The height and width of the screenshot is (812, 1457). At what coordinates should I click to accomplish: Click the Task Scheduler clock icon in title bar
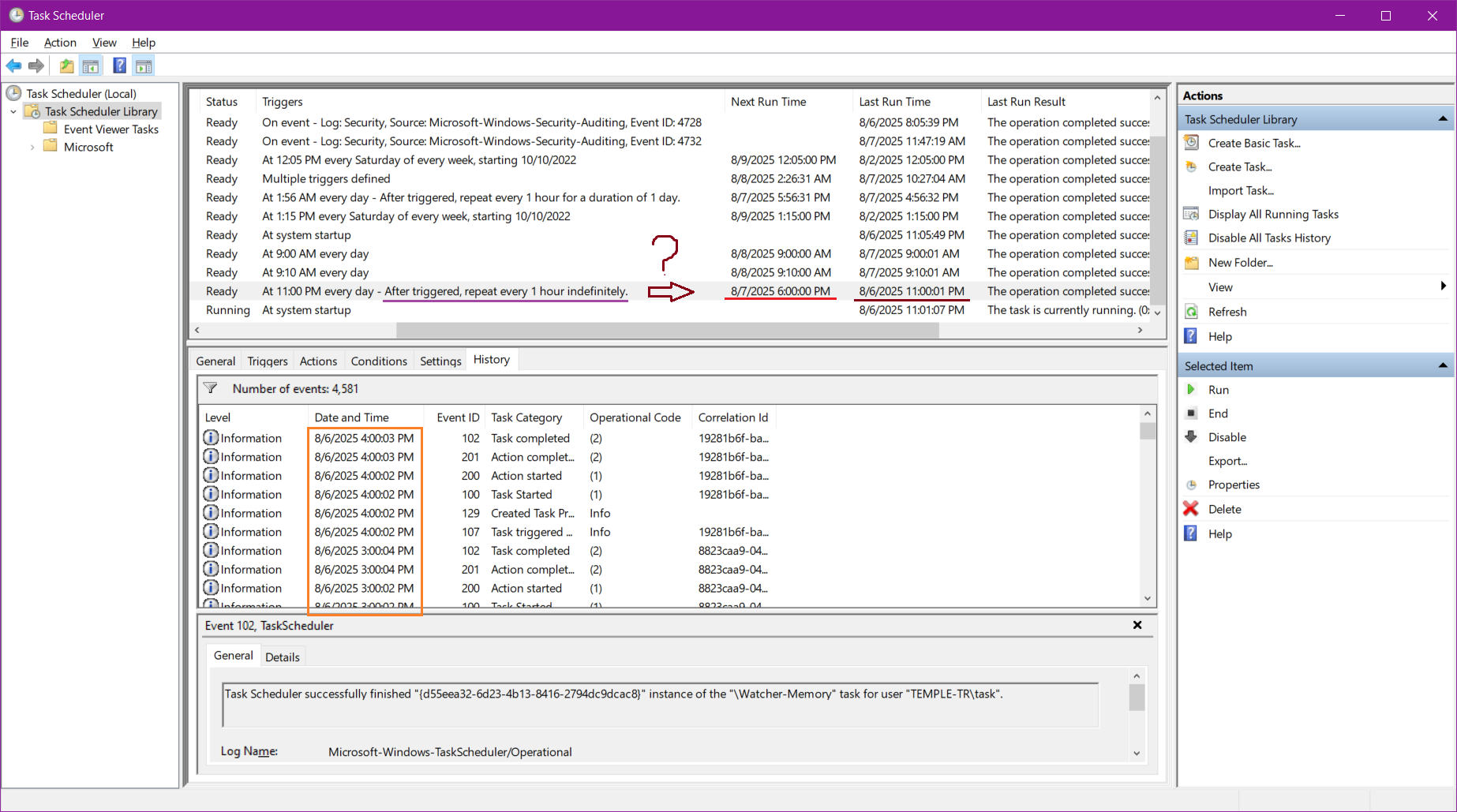(16, 15)
